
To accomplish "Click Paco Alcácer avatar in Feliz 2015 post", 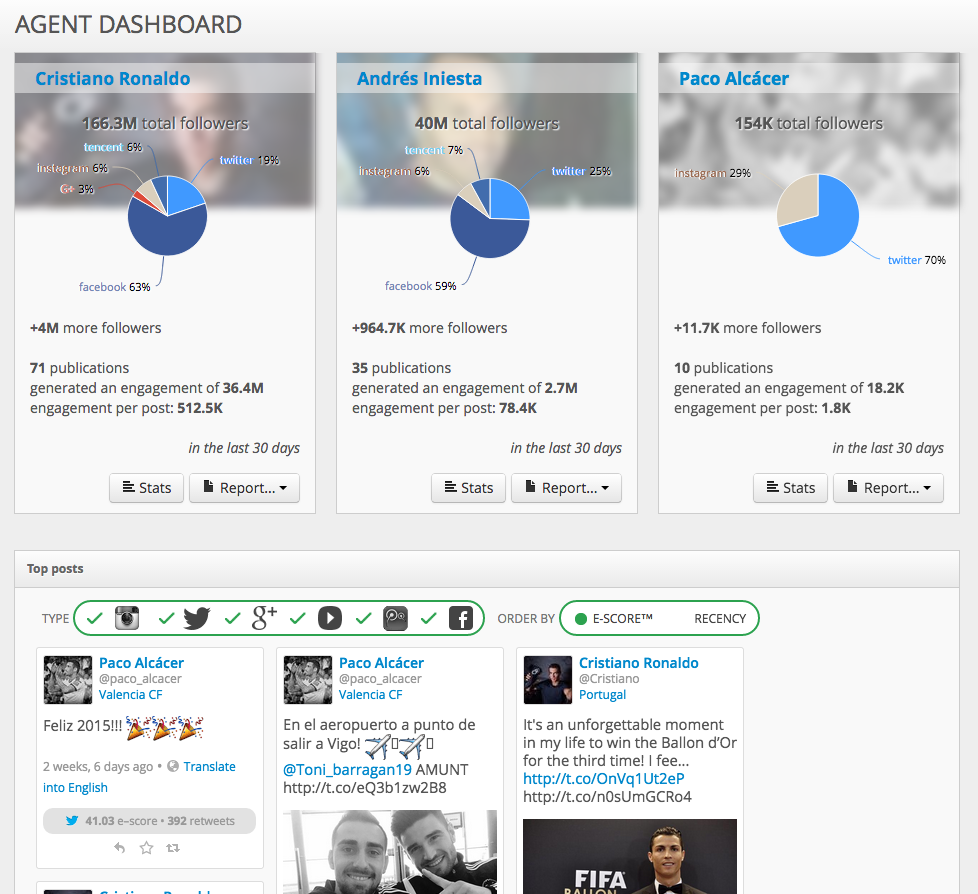I will pyautogui.click(x=68, y=679).
